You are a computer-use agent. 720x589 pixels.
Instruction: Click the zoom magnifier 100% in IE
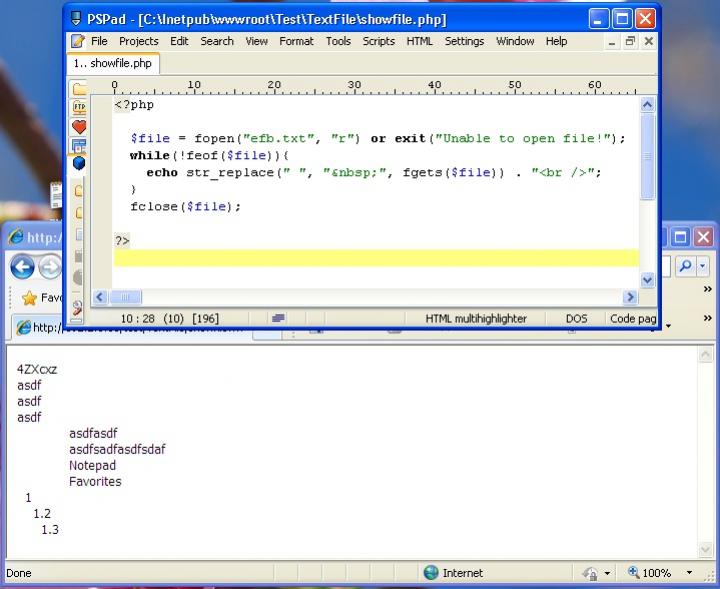[634, 572]
